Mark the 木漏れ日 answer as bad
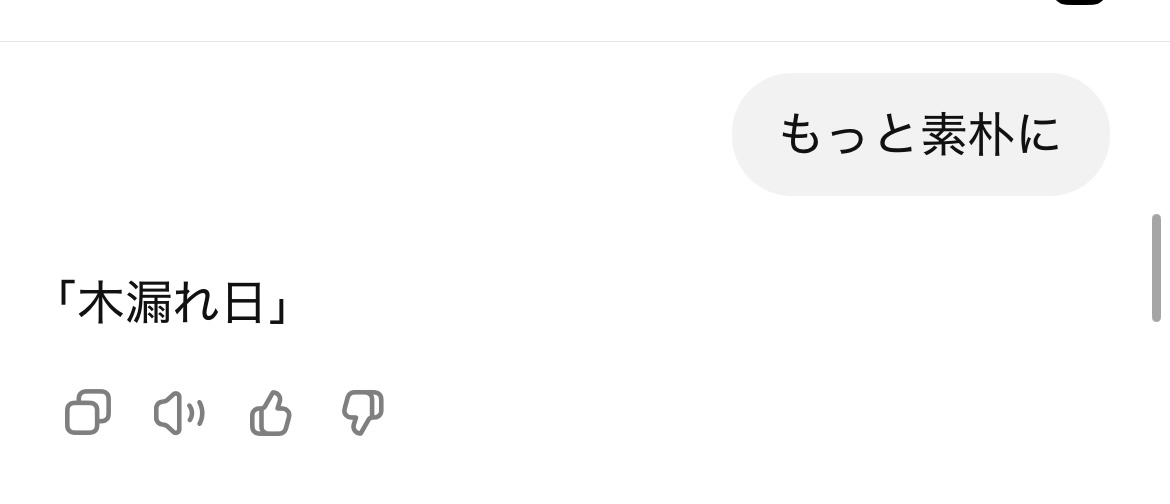The image size is (1170, 504). (x=363, y=412)
